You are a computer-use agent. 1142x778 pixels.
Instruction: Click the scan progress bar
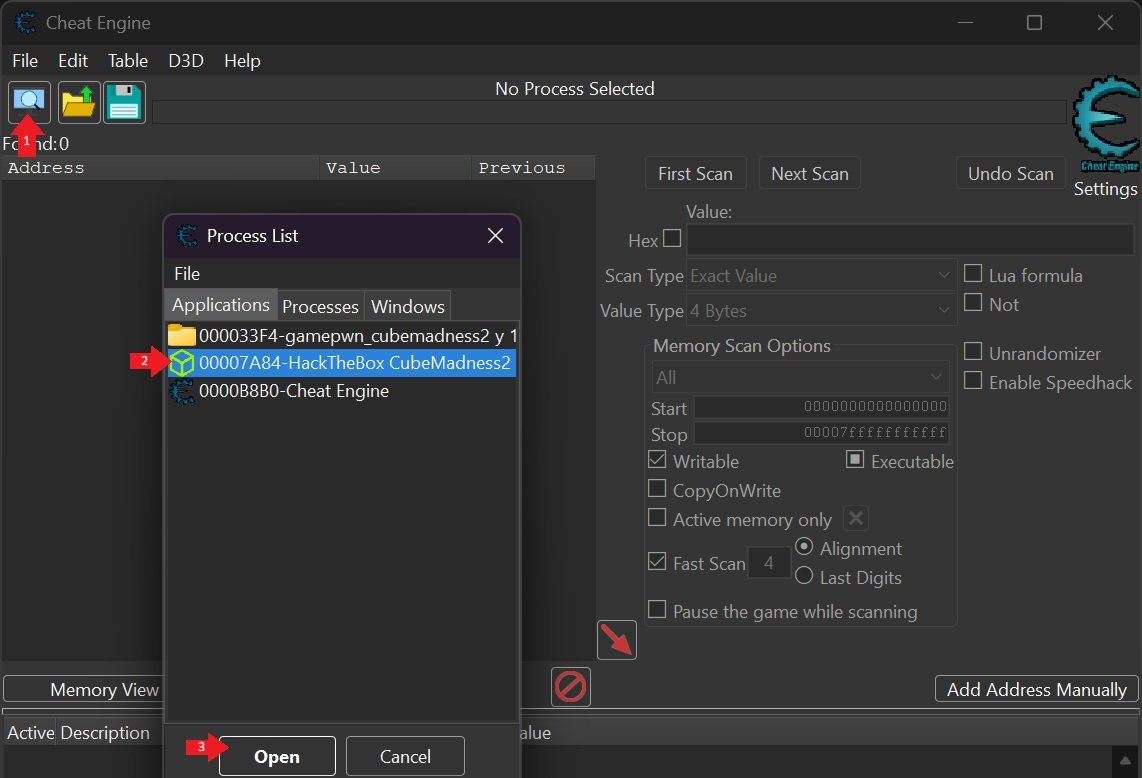pos(609,112)
